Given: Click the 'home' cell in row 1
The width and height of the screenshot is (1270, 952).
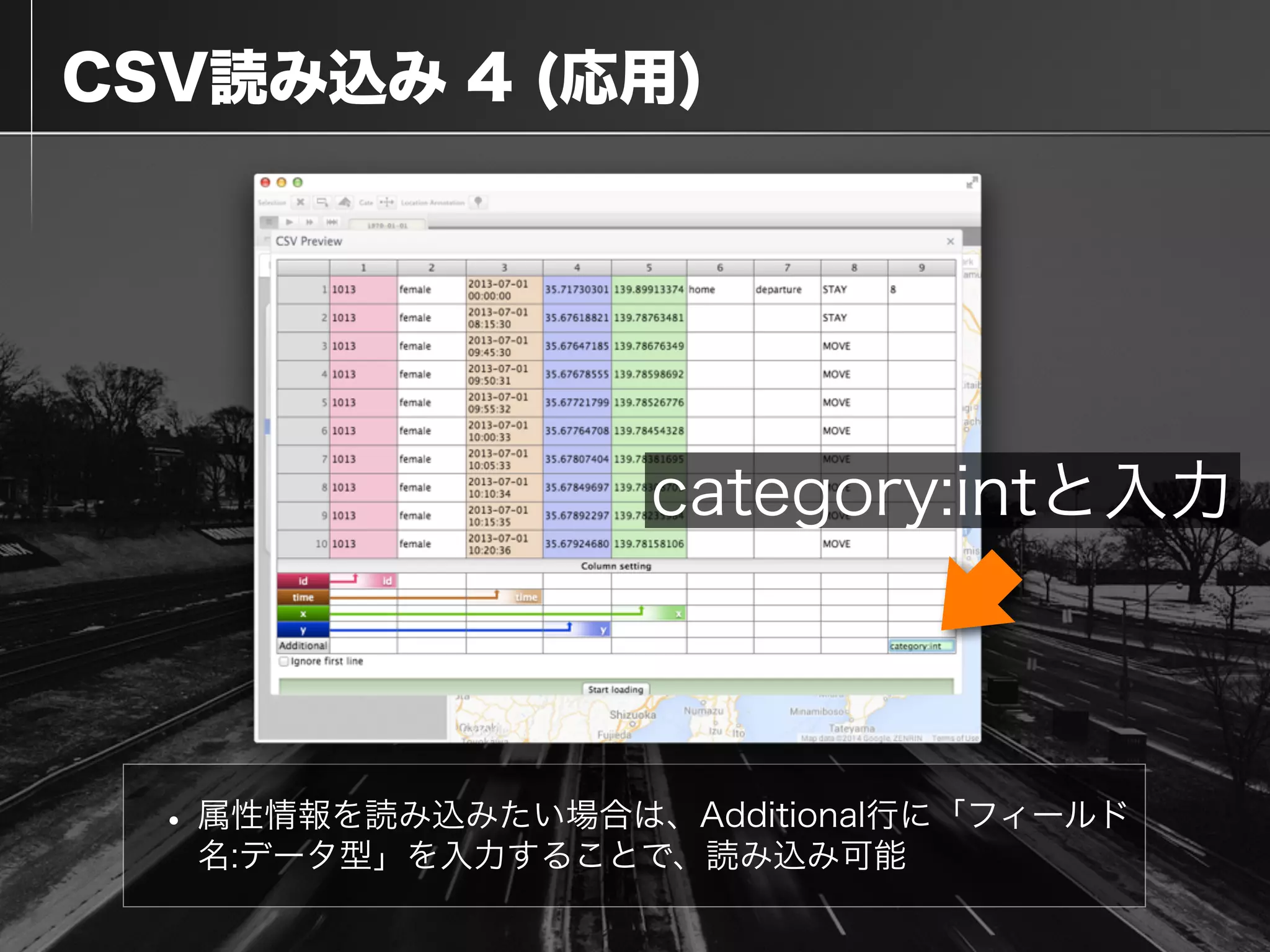Looking at the screenshot, I should tap(720, 289).
